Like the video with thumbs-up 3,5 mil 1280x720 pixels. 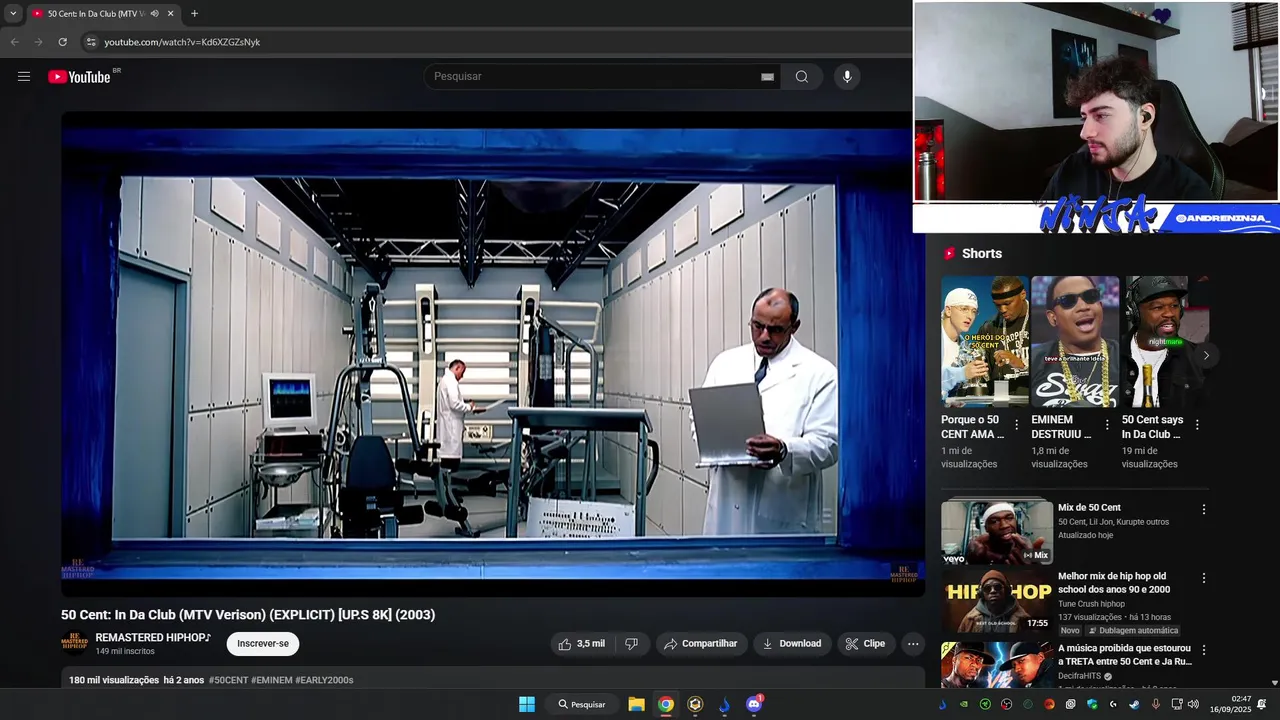(581, 644)
